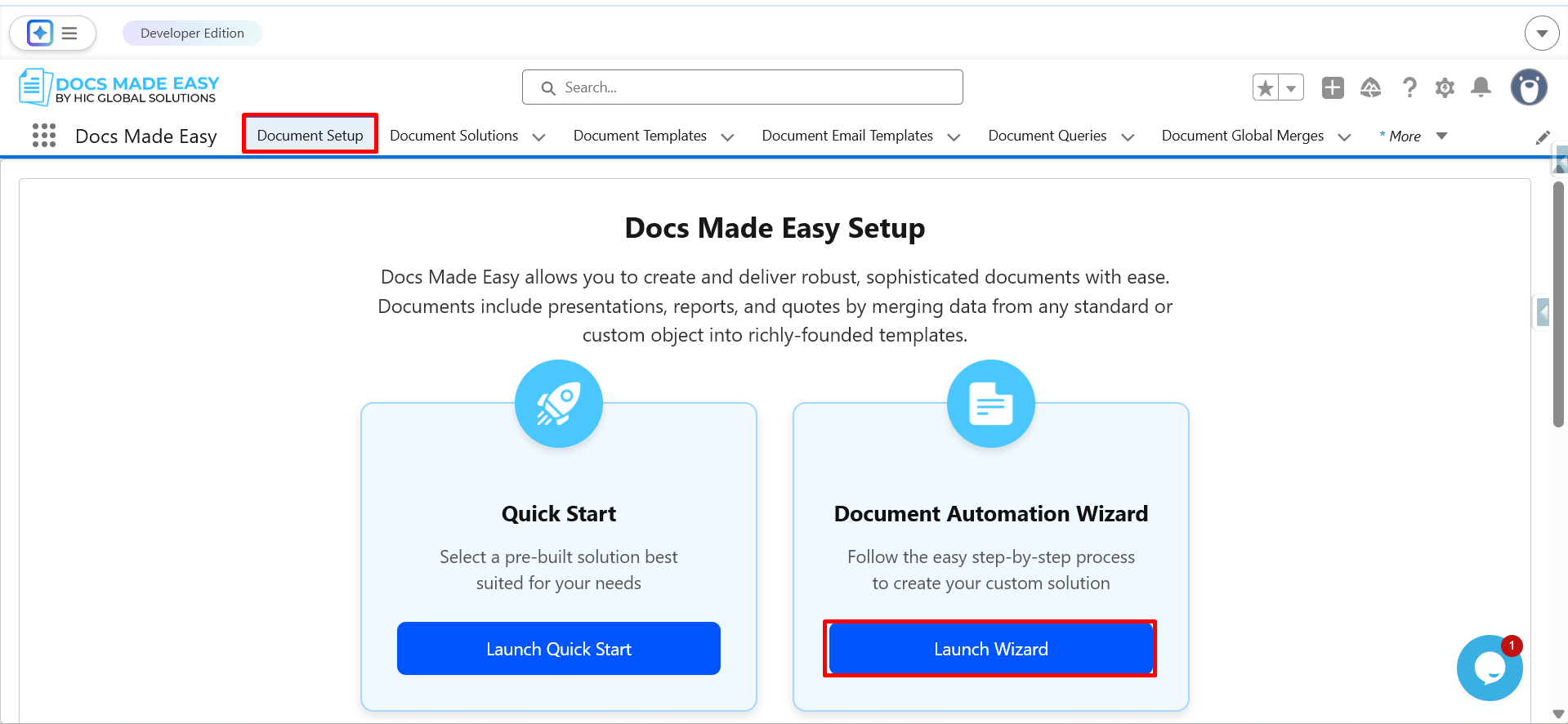Click the Launch Wizard button
This screenshot has height=724, width=1568.
[x=991, y=649]
